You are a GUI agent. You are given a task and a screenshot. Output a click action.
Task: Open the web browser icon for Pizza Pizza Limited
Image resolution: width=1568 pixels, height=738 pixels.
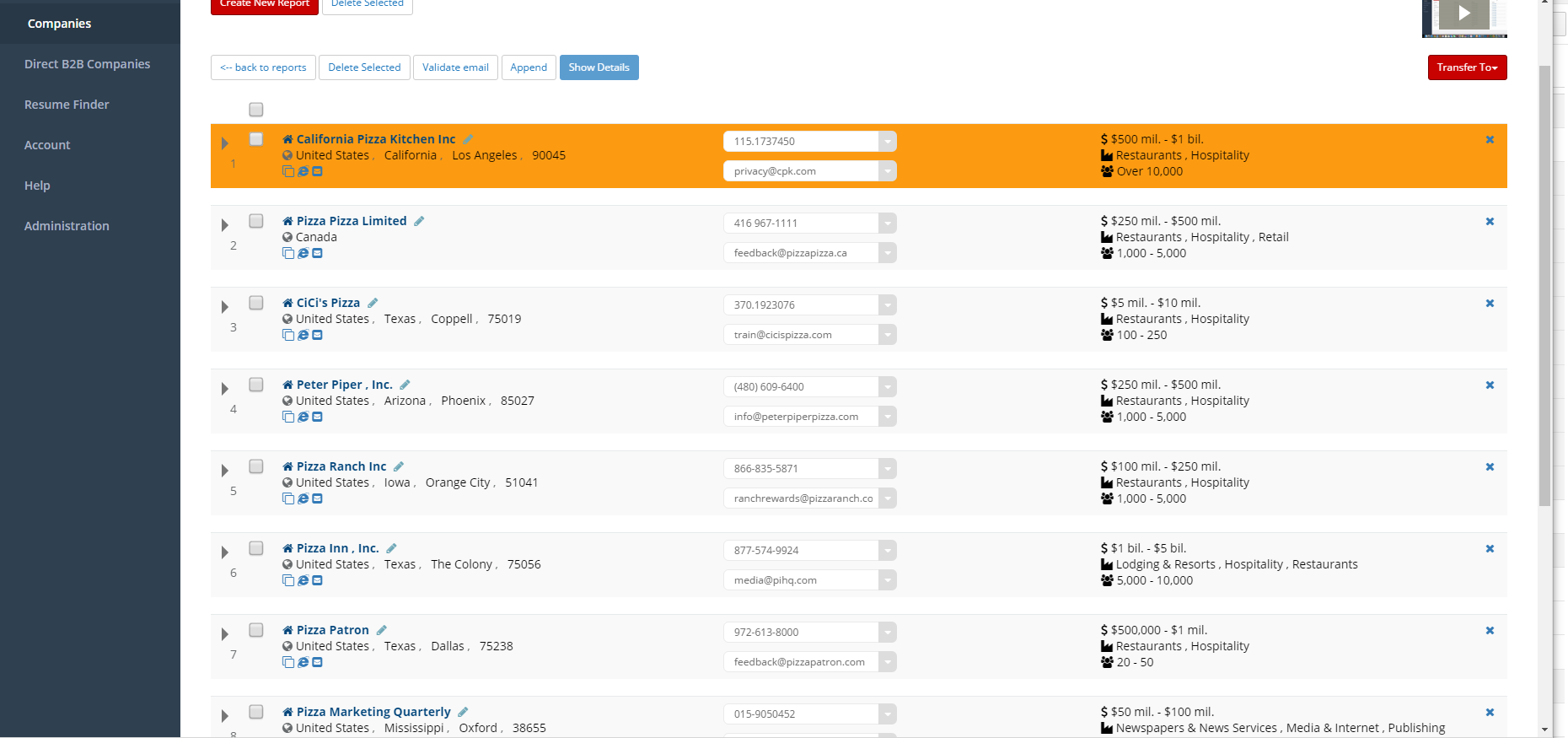303,253
